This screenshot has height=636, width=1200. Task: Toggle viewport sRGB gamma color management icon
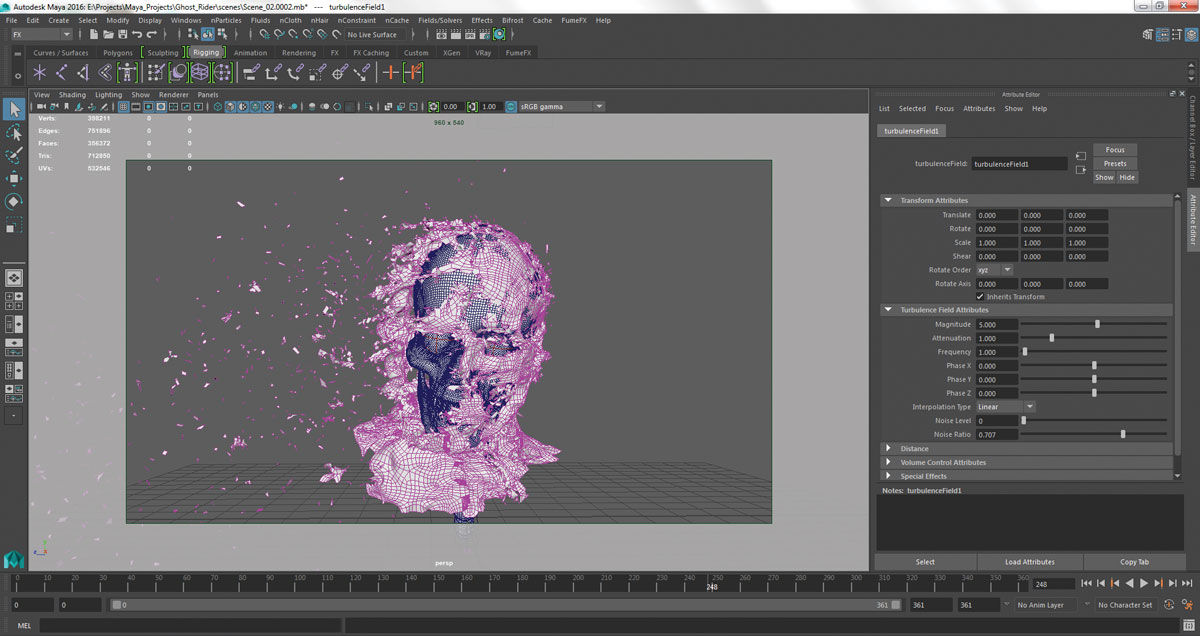(x=509, y=107)
